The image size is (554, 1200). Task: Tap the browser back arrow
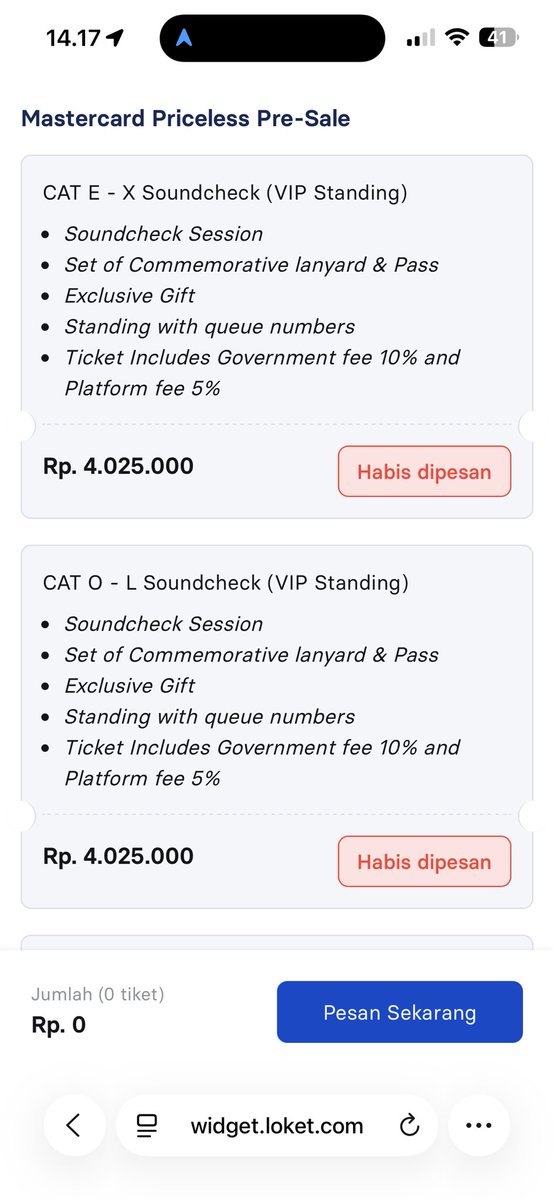click(73, 1125)
